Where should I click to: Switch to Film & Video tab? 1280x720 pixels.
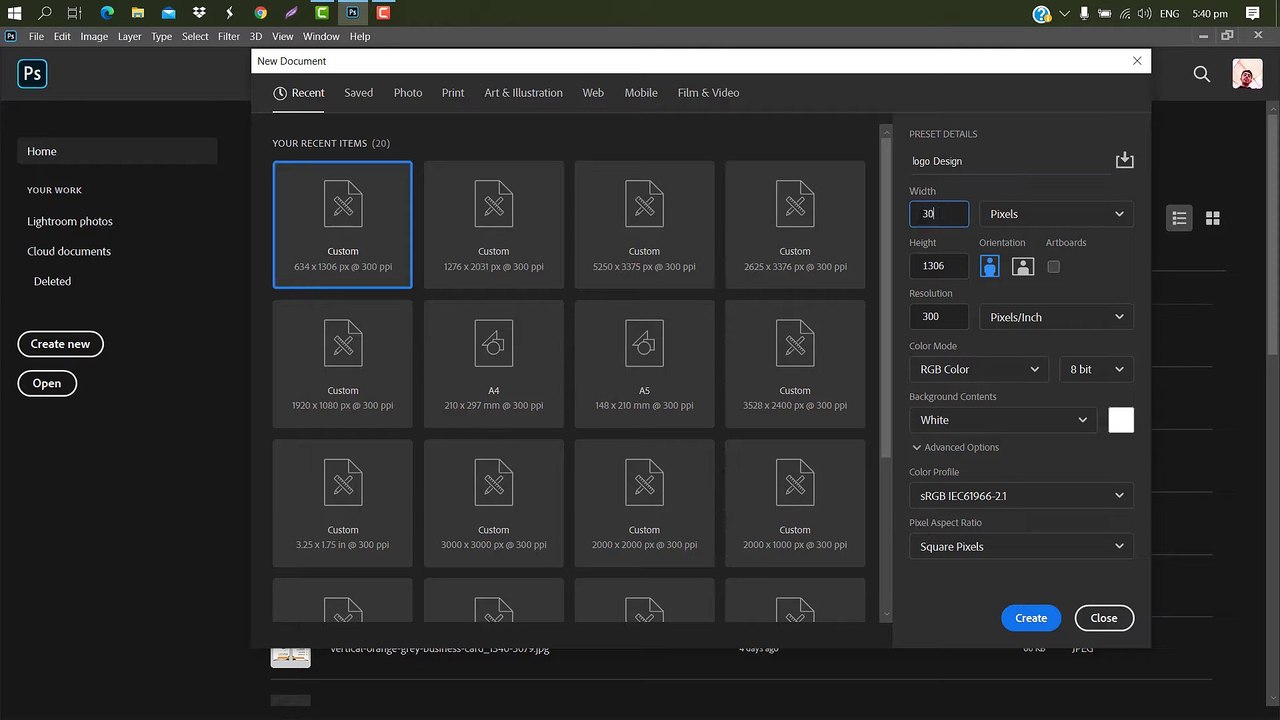[x=708, y=93]
